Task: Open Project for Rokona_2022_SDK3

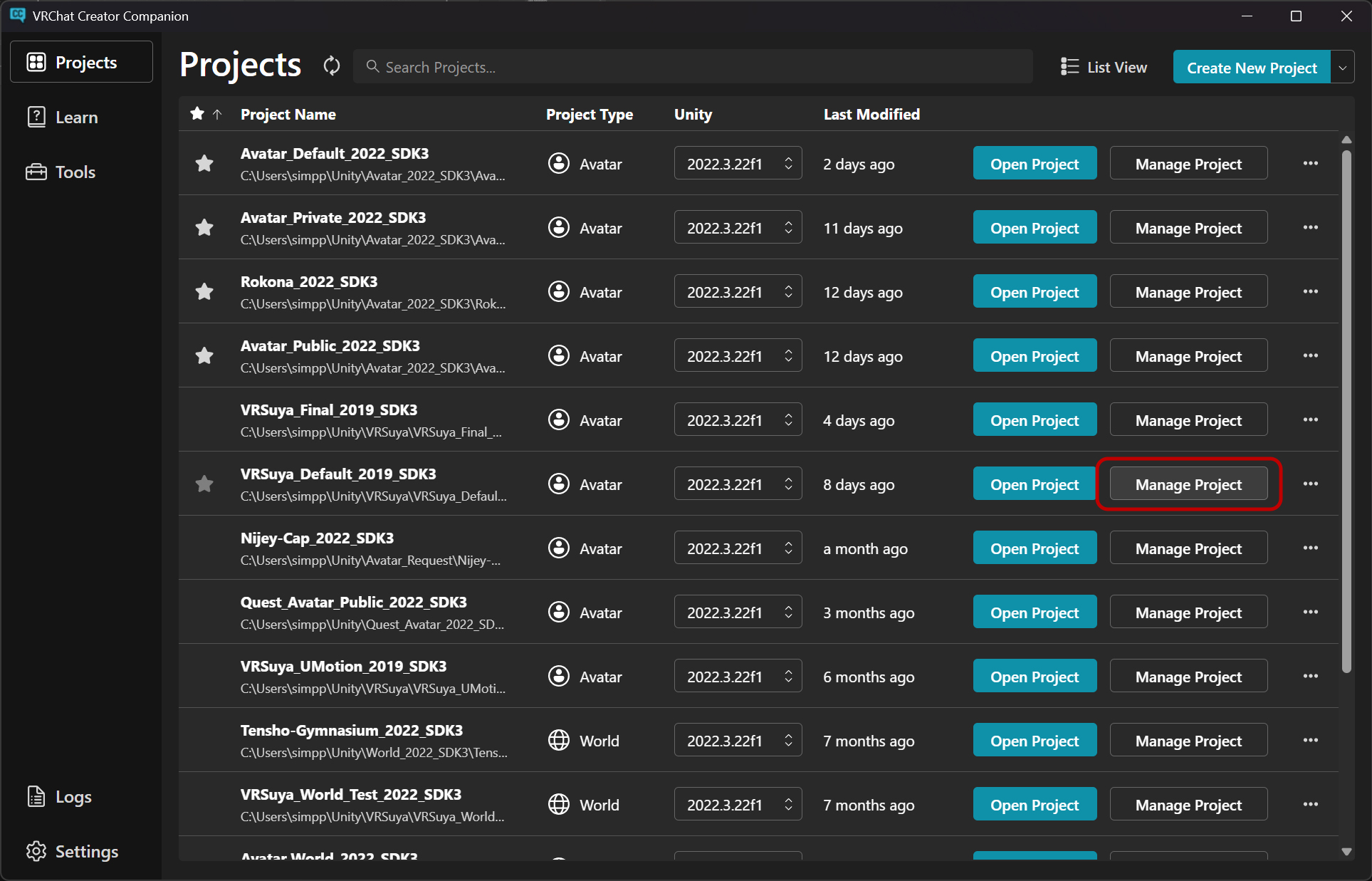Action: point(1035,291)
